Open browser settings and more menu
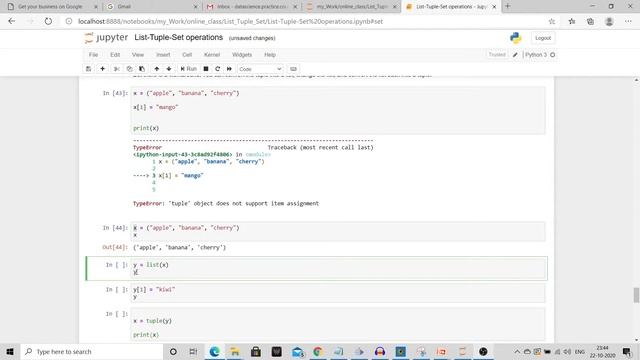 point(628,21)
